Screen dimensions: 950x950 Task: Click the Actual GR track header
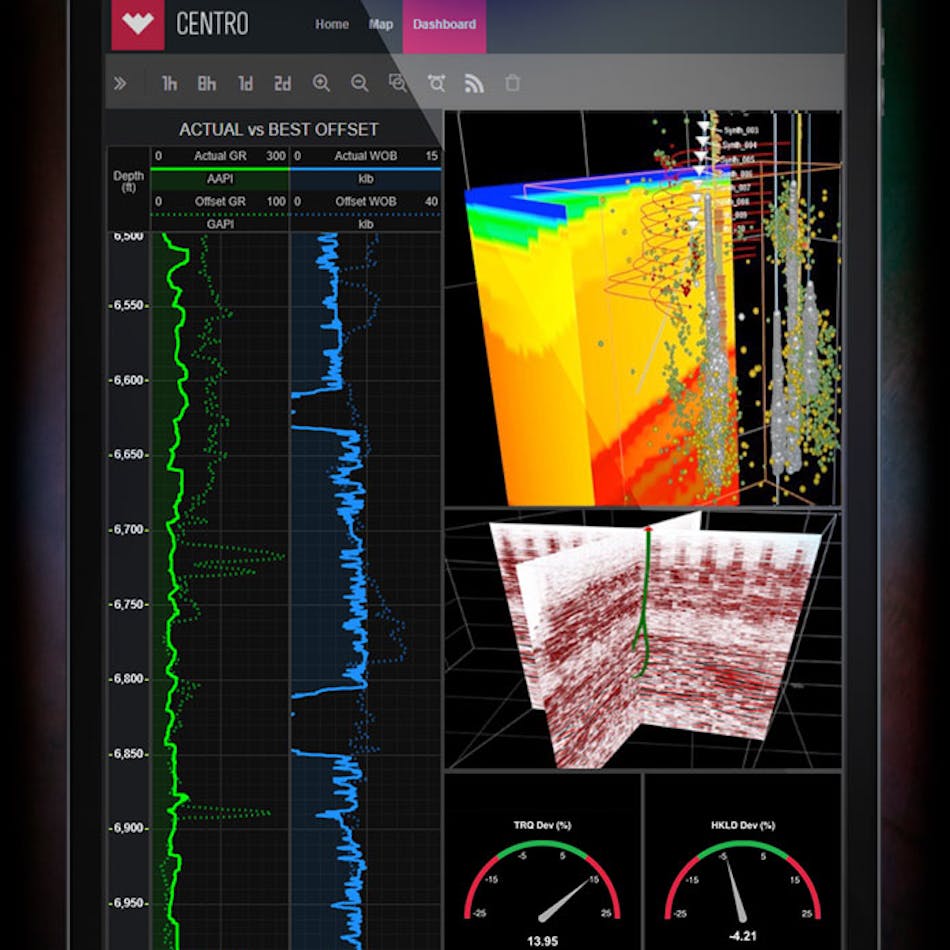(220, 156)
